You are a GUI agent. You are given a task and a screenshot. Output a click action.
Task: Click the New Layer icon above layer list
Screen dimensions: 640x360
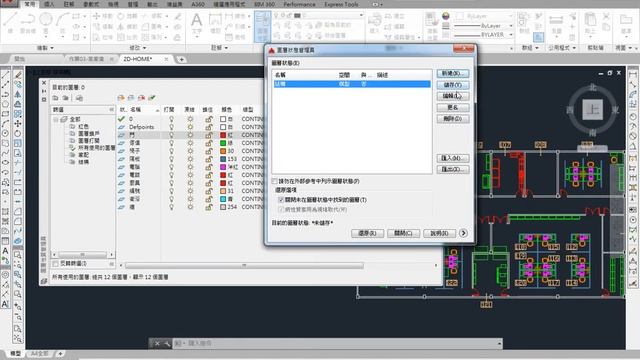121,98
